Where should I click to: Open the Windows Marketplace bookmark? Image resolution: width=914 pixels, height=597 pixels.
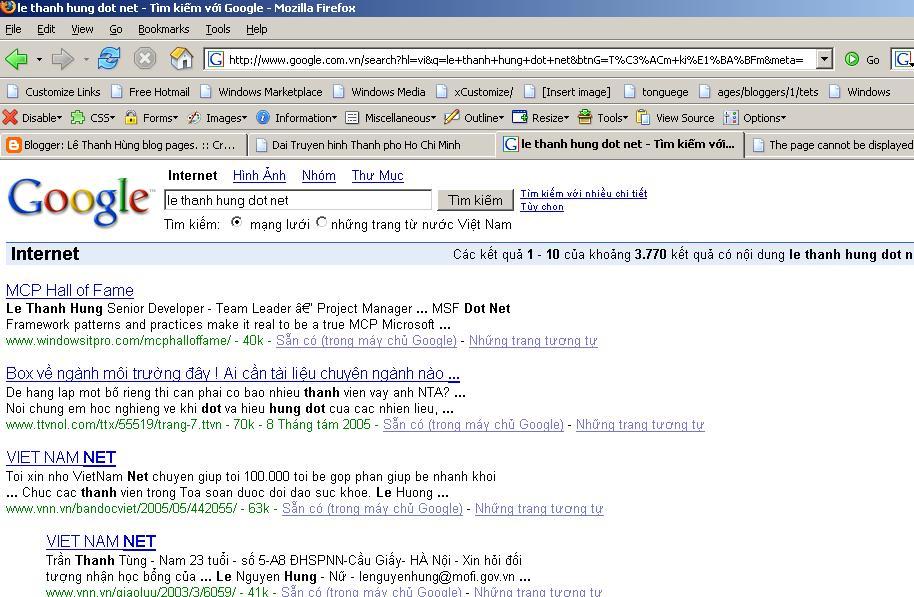tap(261, 92)
